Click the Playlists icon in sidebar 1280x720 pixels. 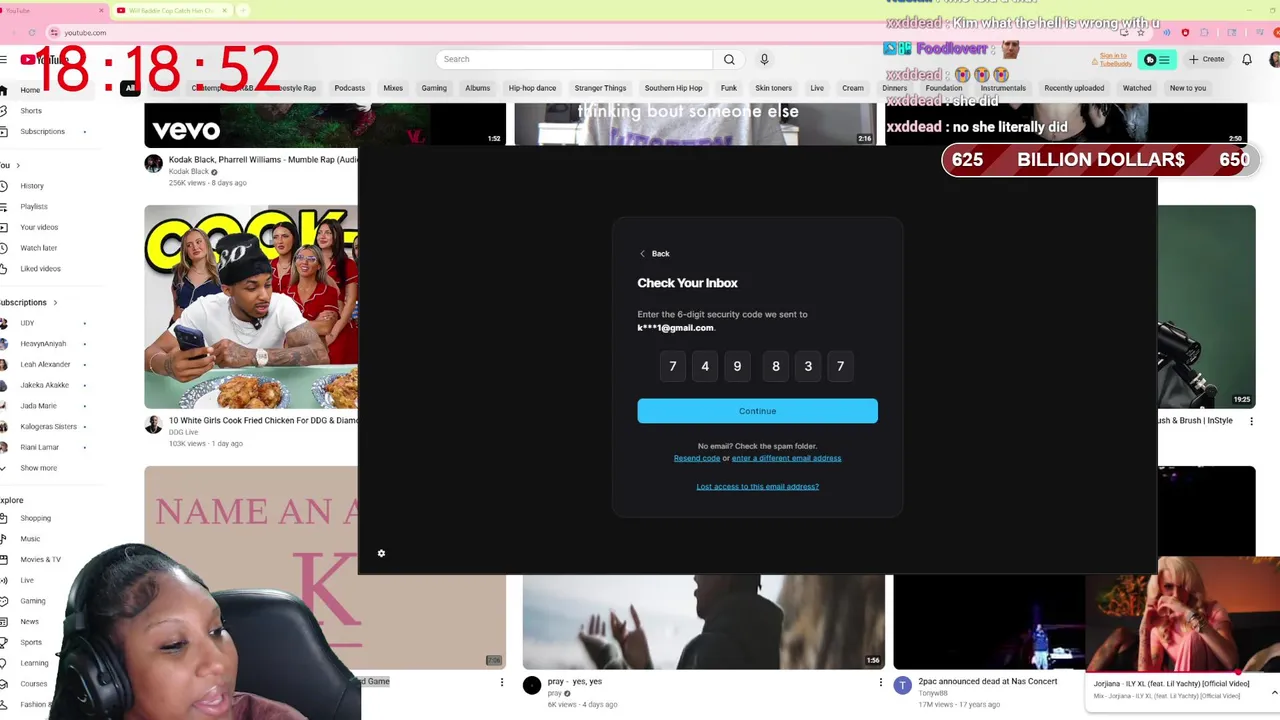tap(4, 207)
